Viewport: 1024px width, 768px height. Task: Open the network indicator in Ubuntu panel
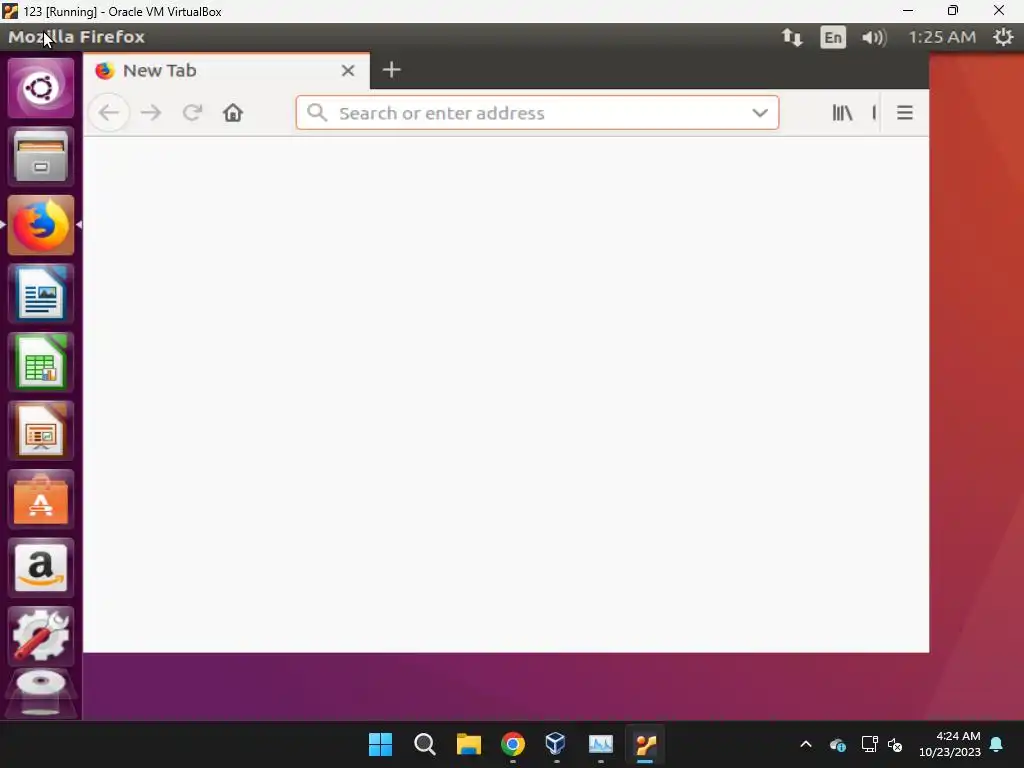pyautogui.click(x=792, y=37)
